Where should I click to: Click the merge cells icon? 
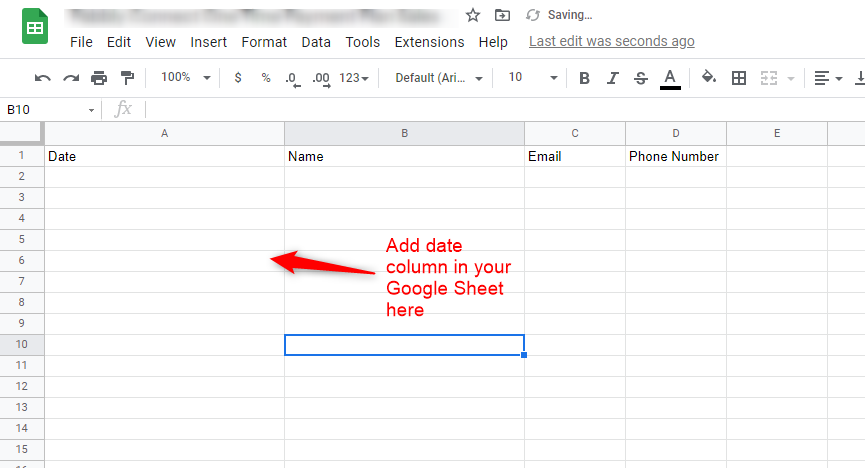(x=768, y=78)
